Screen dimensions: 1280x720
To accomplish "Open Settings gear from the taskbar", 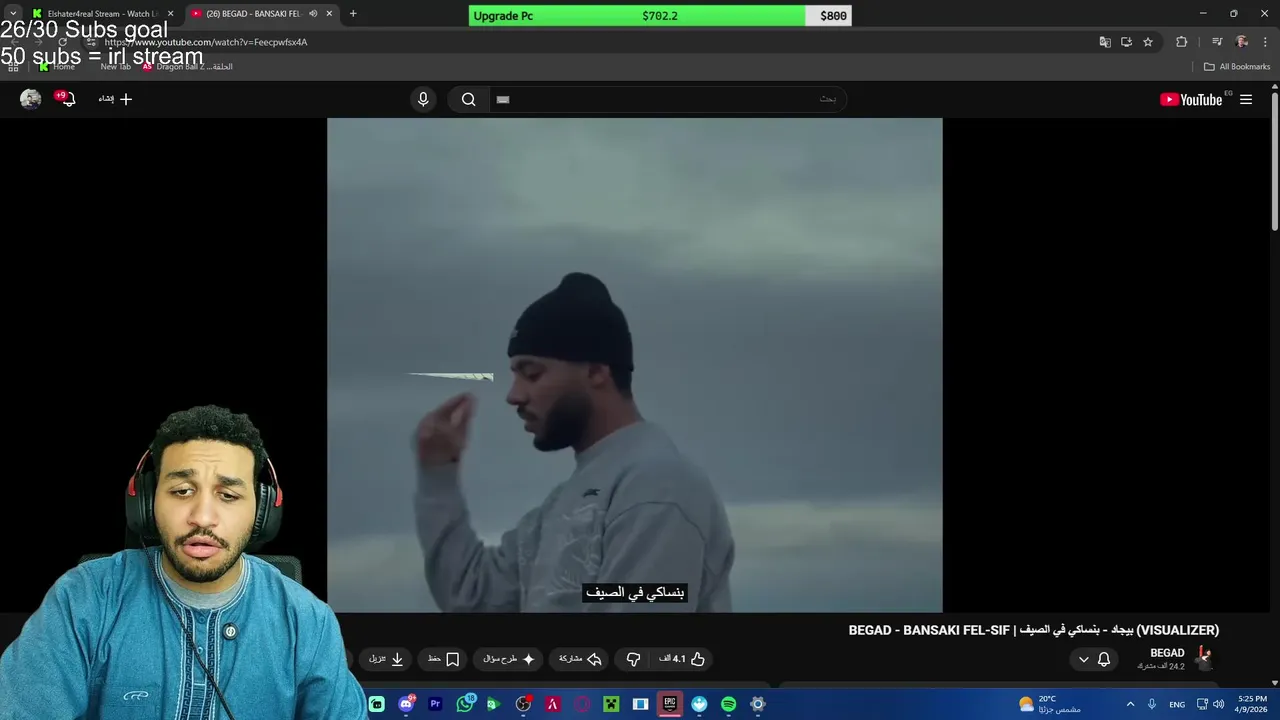I will pyautogui.click(x=758, y=704).
